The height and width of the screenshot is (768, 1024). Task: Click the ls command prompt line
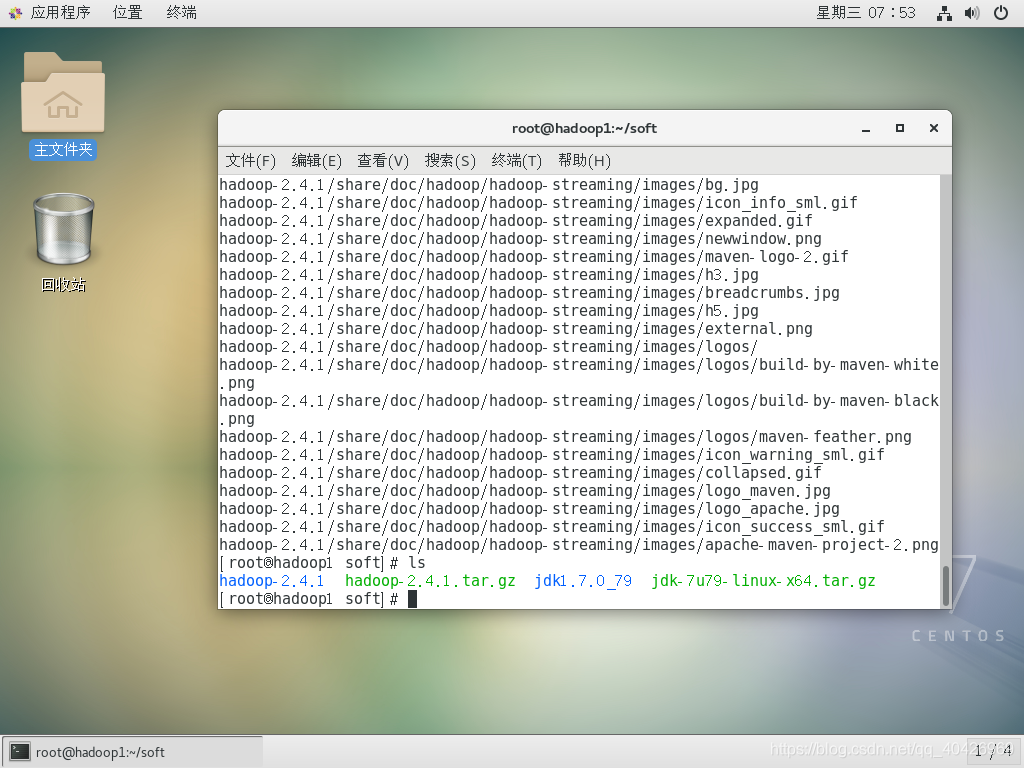click(323, 562)
